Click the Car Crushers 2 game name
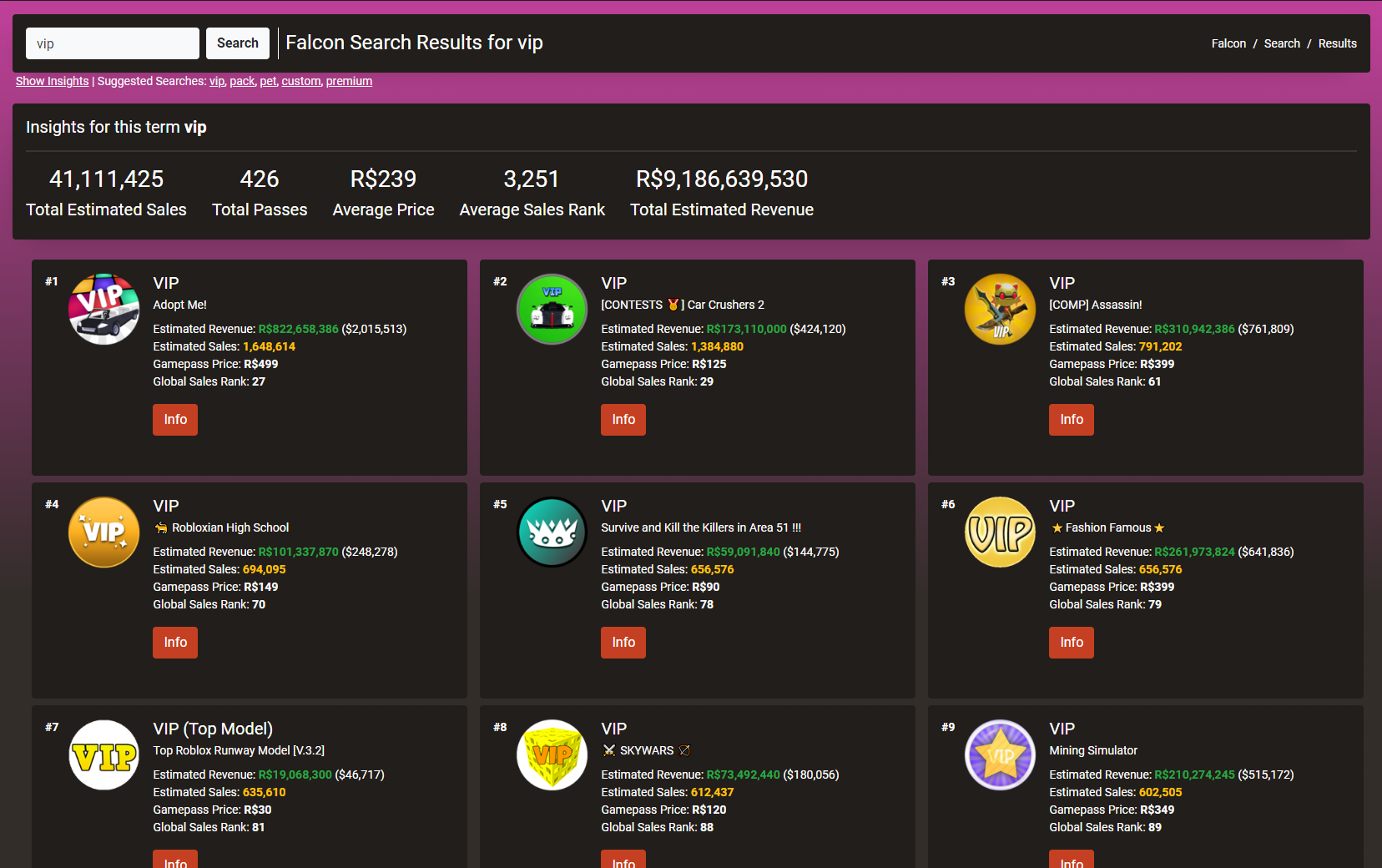The width and height of the screenshot is (1382, 868). pyautogui.click(x=683, y=305)
